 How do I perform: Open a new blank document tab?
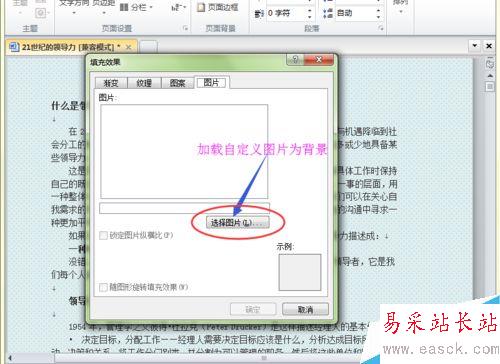(x=148, y=47)
